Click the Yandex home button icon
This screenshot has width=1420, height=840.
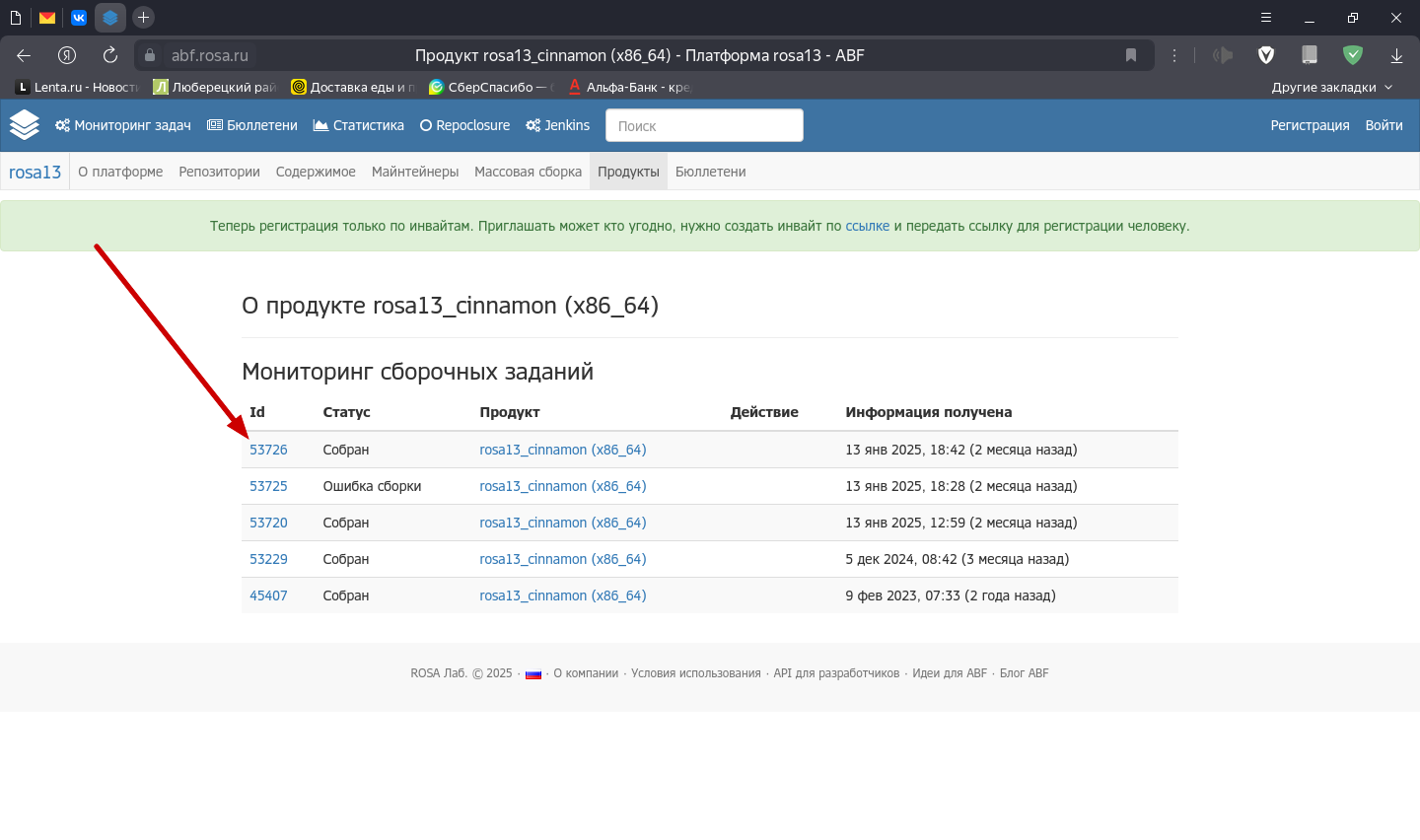point(67,55)
